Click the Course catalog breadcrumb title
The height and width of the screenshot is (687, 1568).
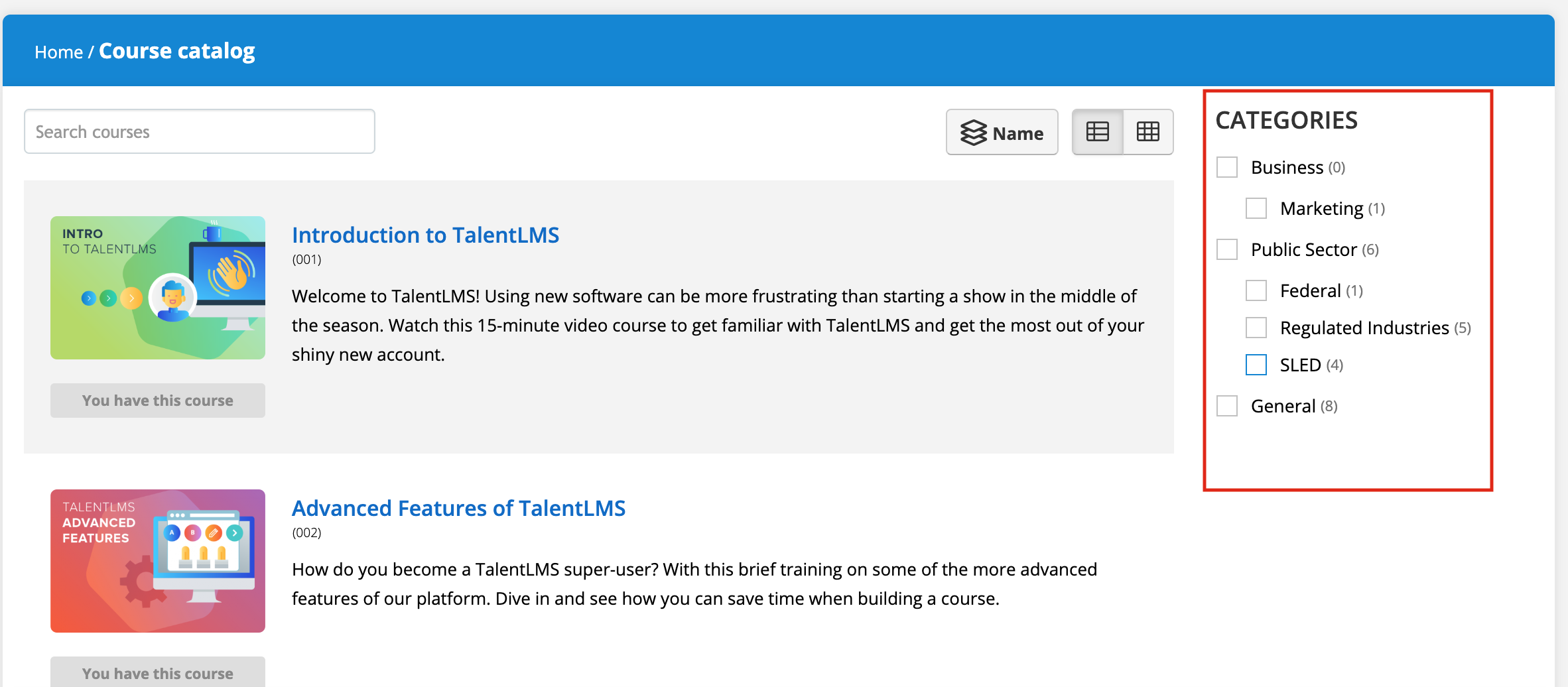[x=177, y=51]
